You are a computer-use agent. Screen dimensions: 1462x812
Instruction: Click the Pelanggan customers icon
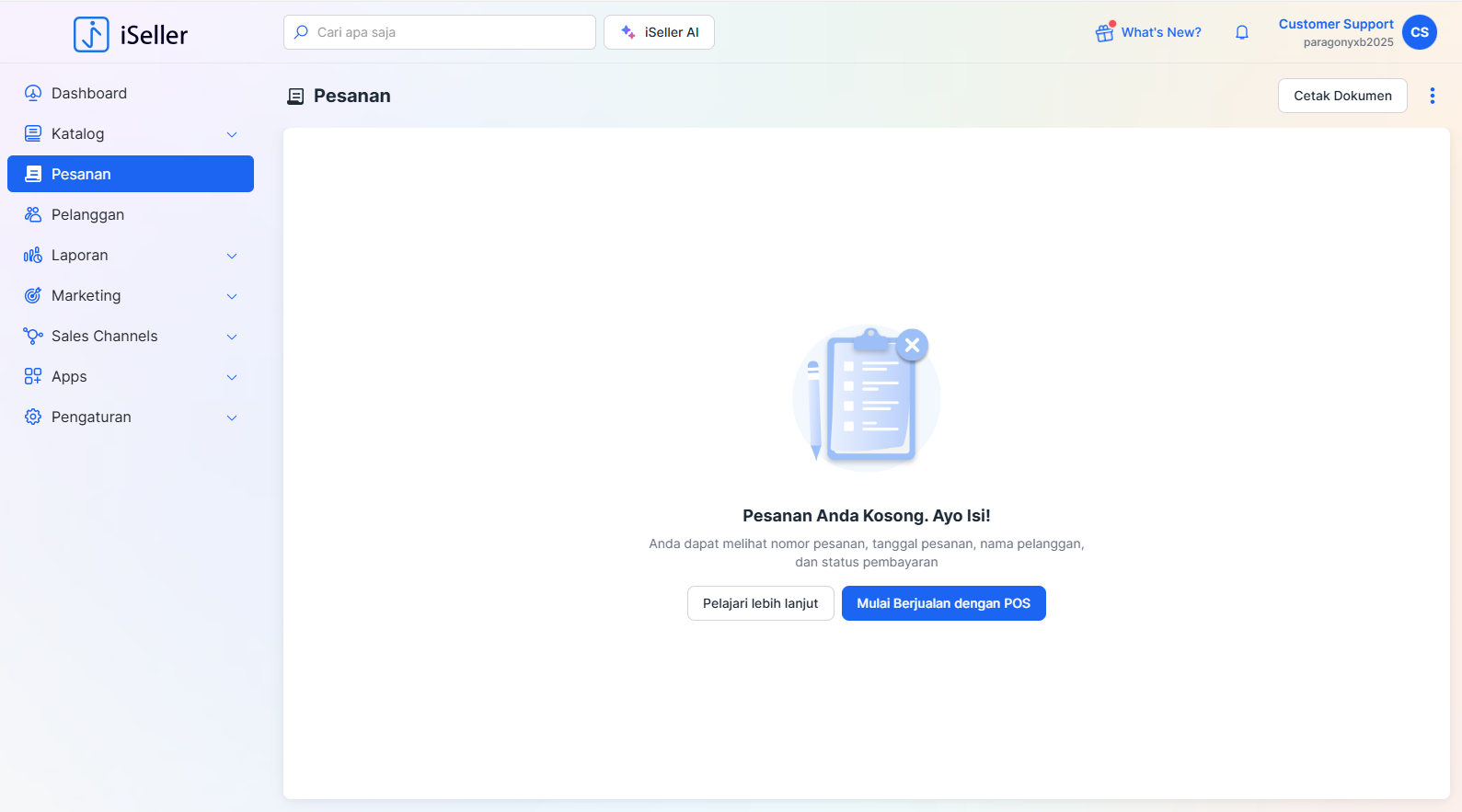coord(33,214)
